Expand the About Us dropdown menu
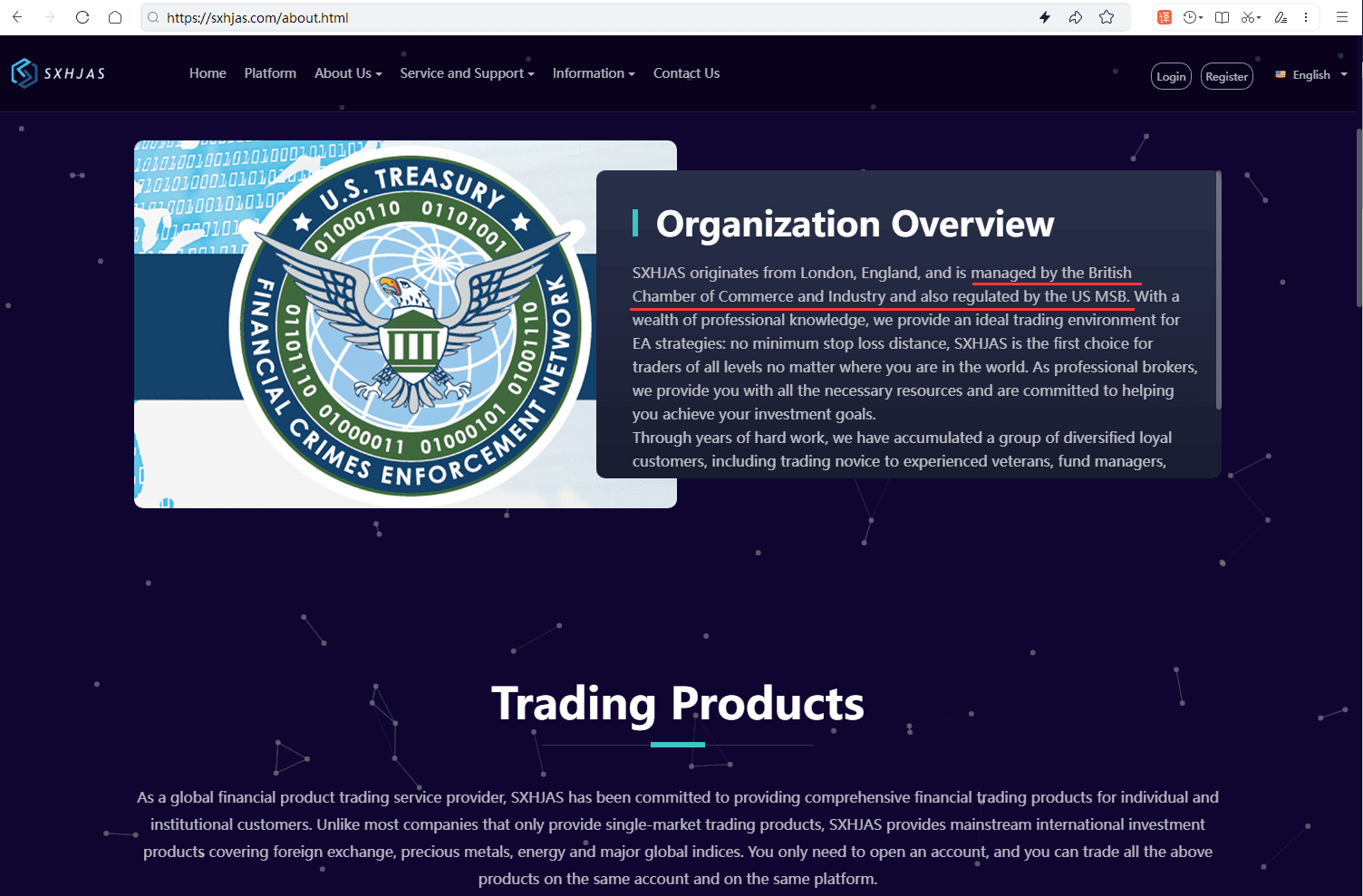 coord(348,73)
